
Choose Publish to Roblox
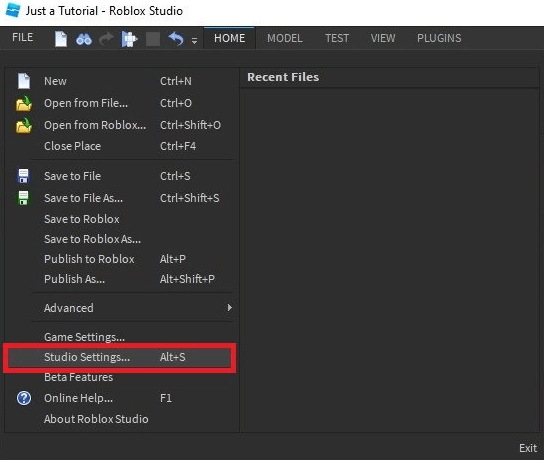tap(120, 259)
